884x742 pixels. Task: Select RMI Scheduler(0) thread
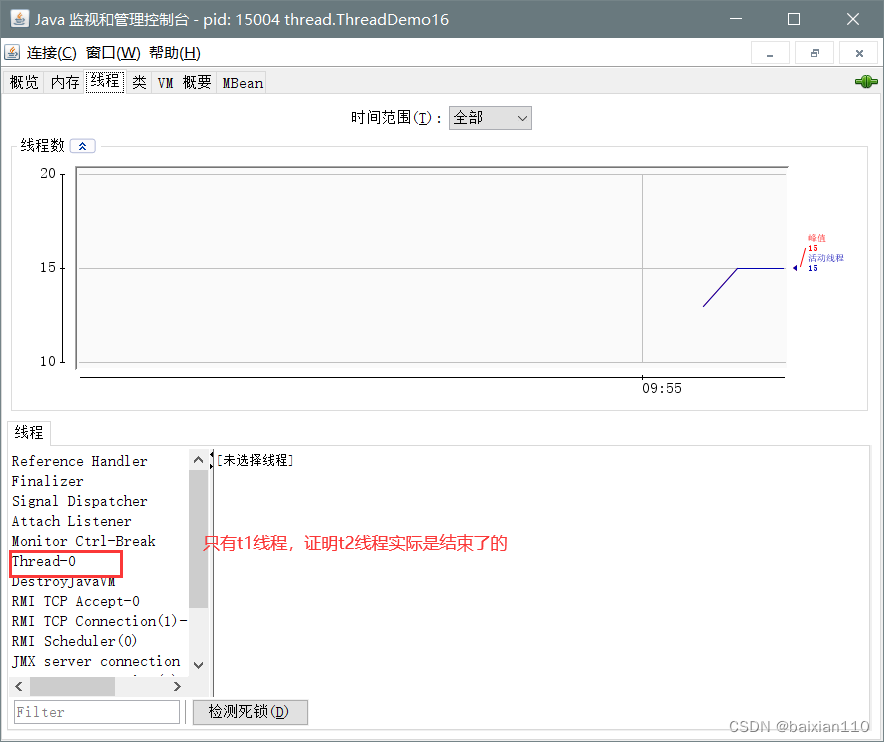pyautogui.click(x=74, y=642)
